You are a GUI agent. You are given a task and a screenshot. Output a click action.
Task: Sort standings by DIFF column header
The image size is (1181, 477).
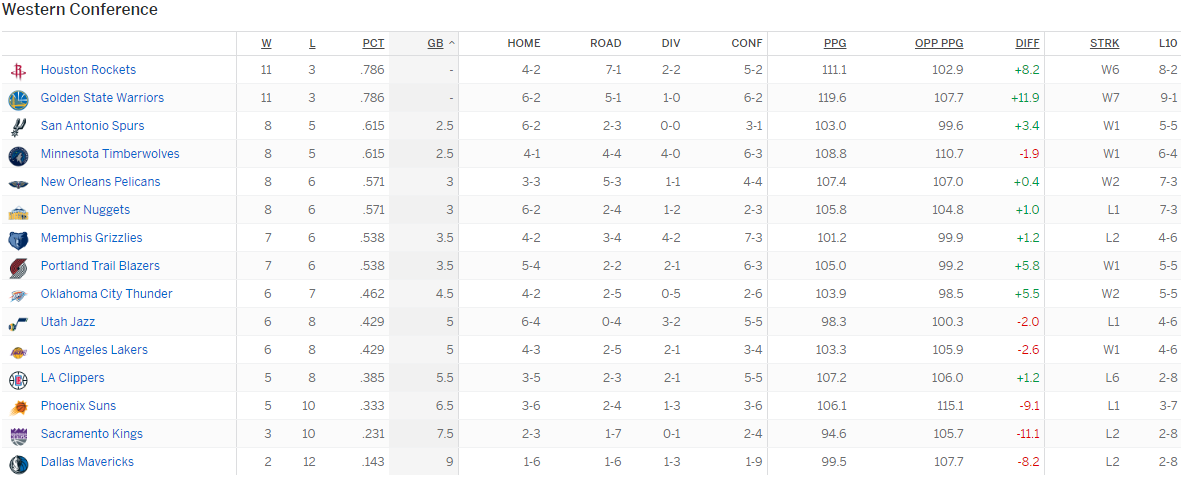tap(1027, 43)
